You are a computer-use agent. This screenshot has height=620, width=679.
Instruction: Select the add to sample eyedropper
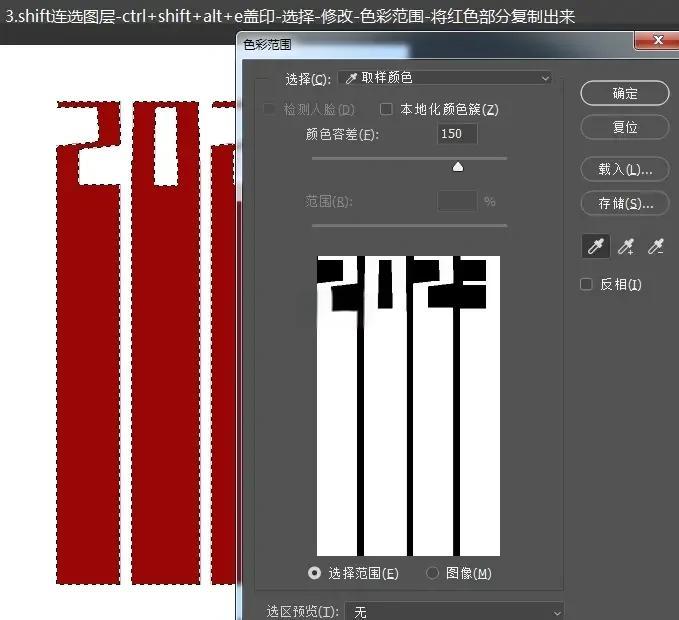coord(626,246)
